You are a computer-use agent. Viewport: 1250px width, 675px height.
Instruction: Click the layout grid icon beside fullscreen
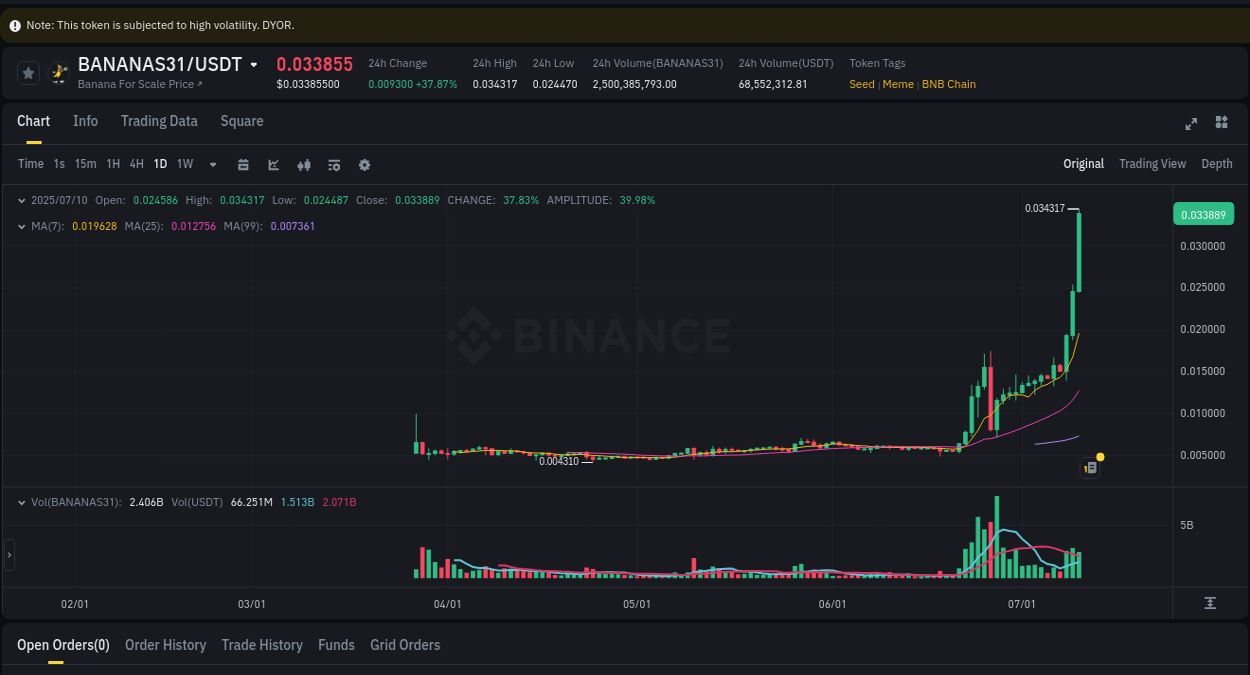point(1221,122)
